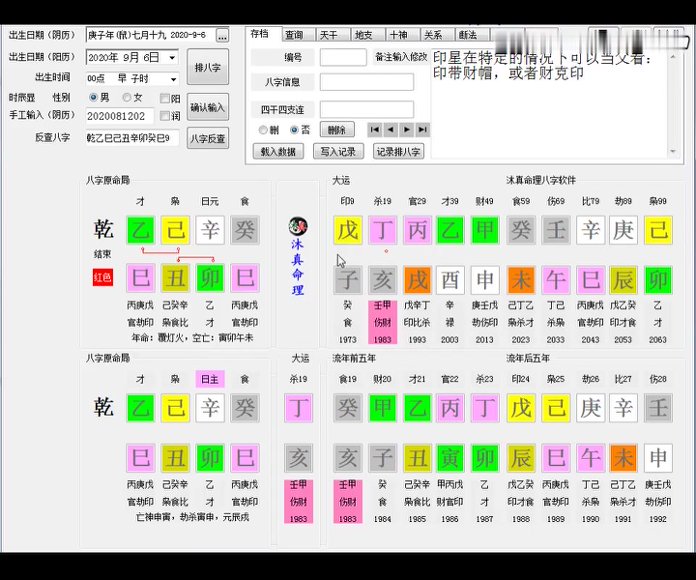
Task: Click the year 1988 in 流年 row
Action: point(521,519)
